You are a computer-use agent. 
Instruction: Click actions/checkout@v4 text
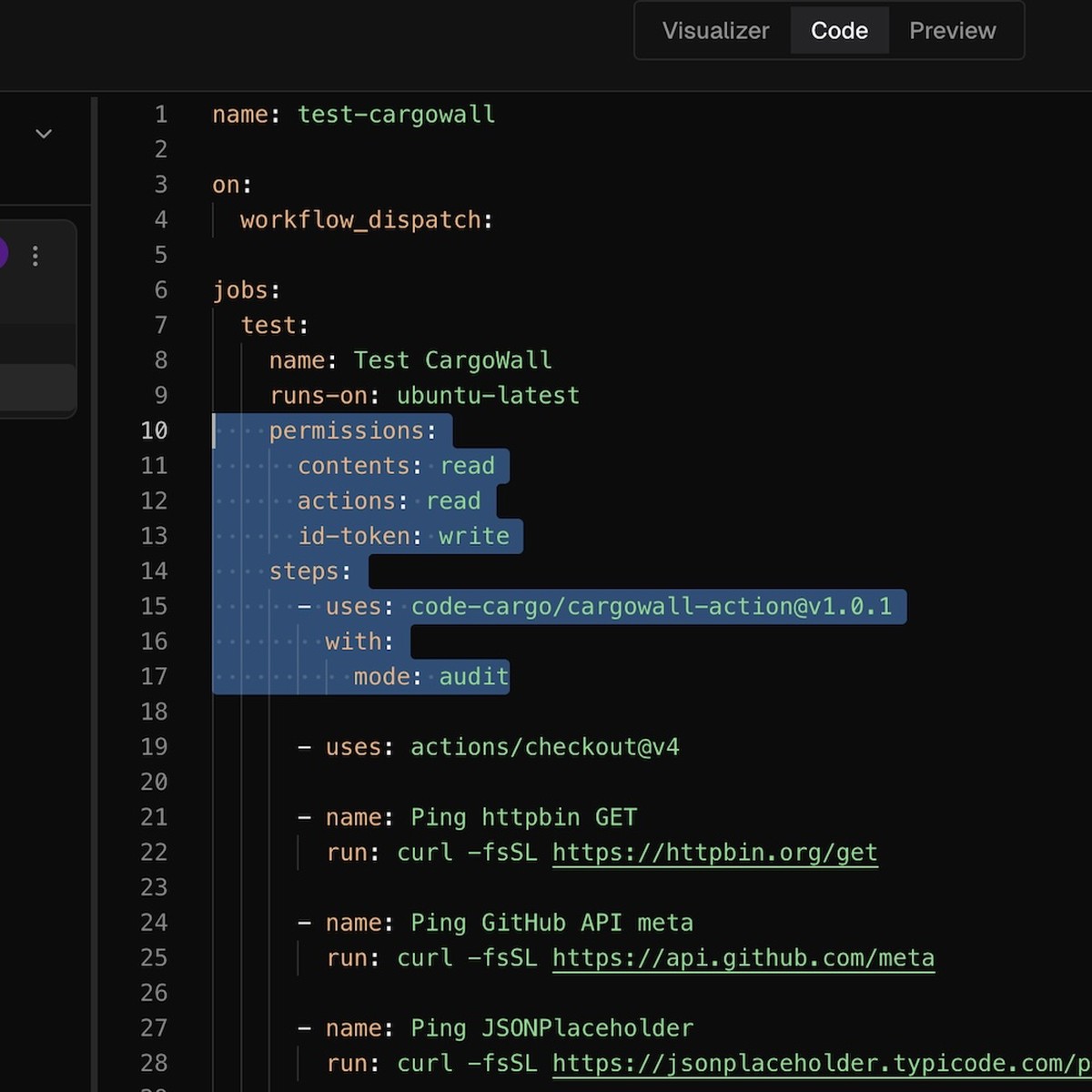pyautogui.click(x=544, y=747)
